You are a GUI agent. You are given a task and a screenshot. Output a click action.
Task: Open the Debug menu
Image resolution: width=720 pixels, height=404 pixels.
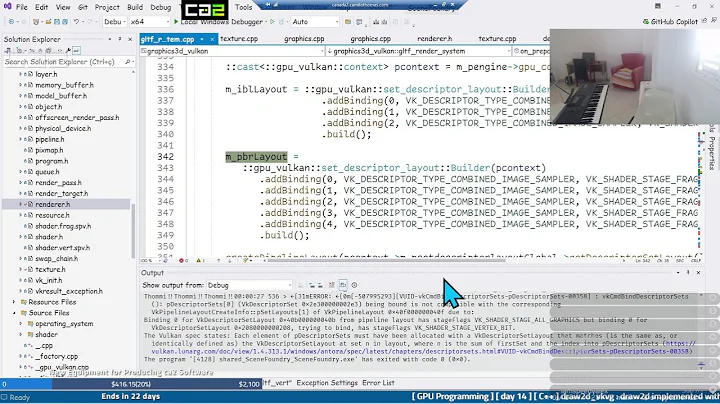pos(161,7)
